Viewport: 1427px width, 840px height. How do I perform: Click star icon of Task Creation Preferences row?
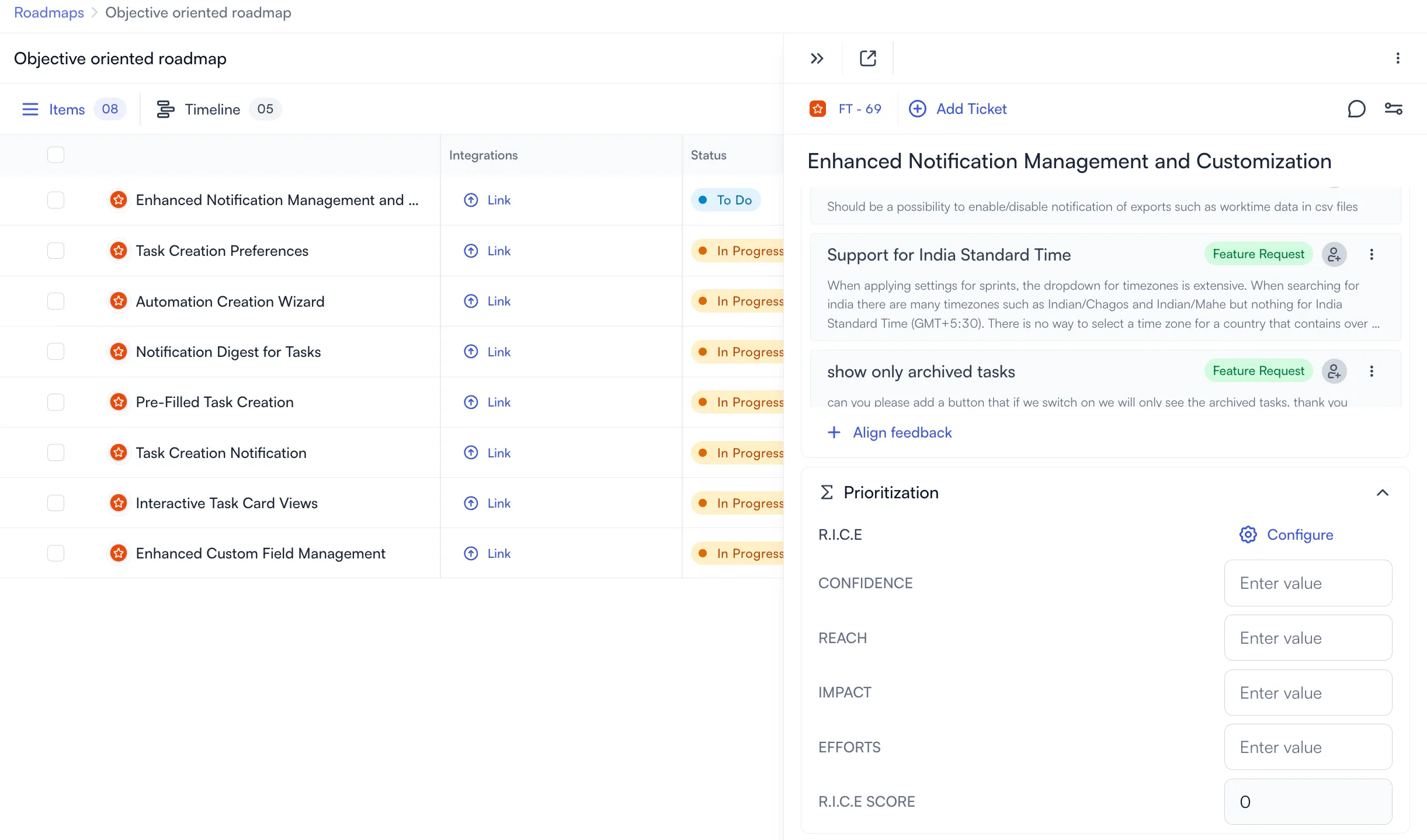point(119,251)
